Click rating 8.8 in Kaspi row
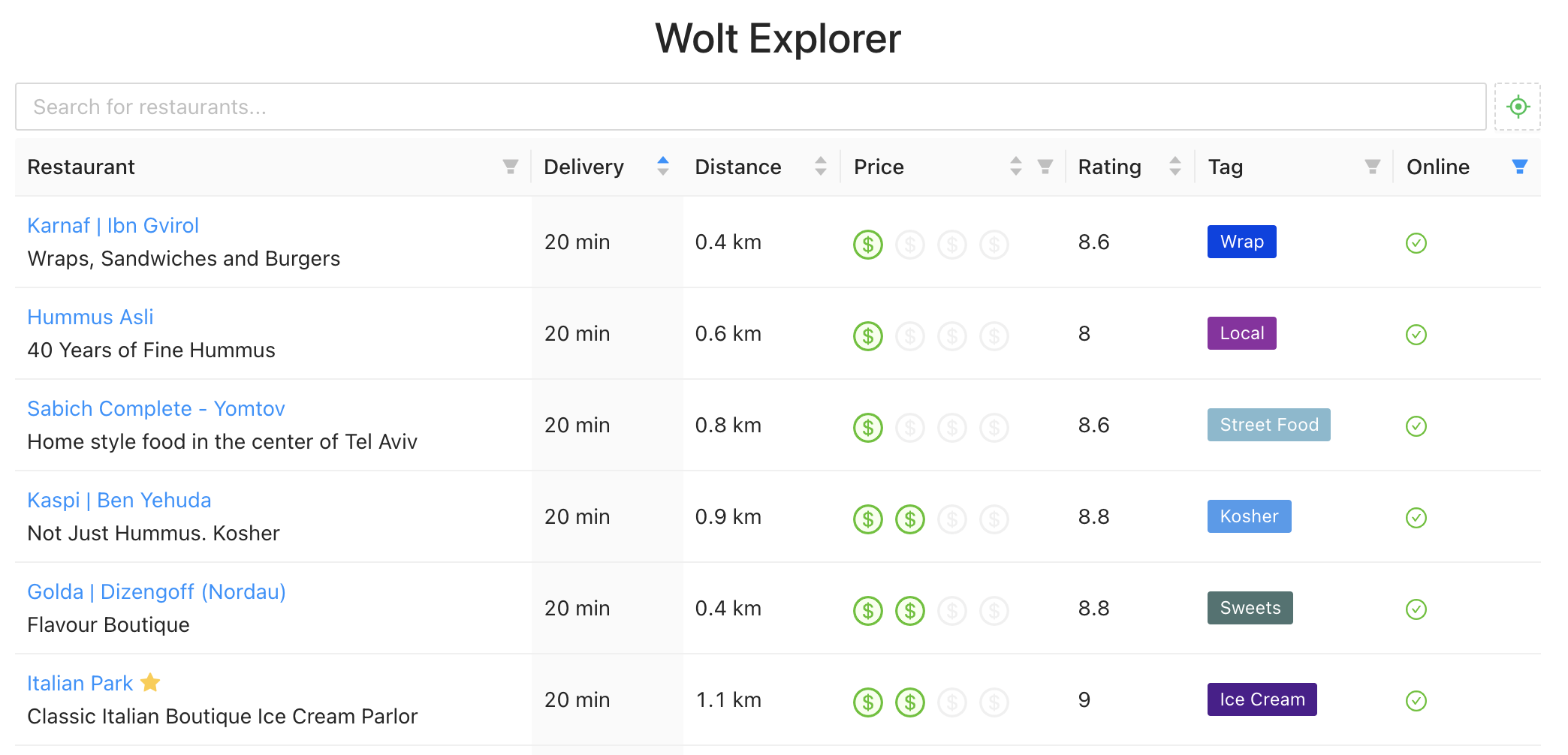Screen dimensions: 1568x755 tap(1093, 516)
